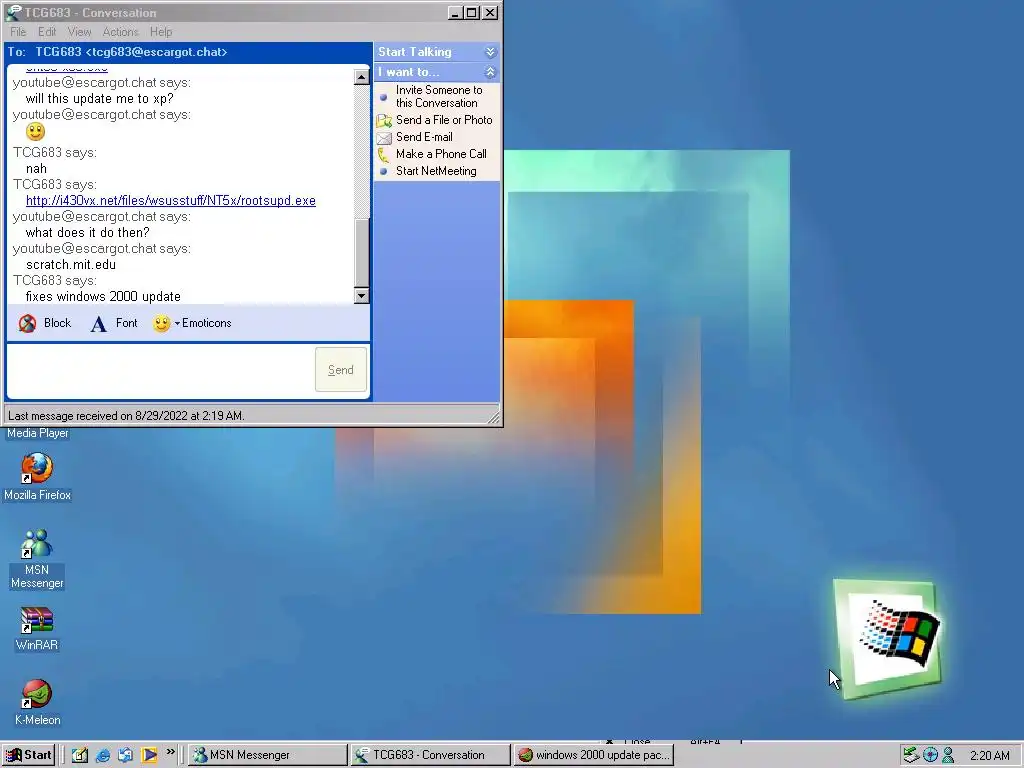Click chat scrollbar up arrow
The width and height of the screenshot is (1024, 768).
click(362, 77)
